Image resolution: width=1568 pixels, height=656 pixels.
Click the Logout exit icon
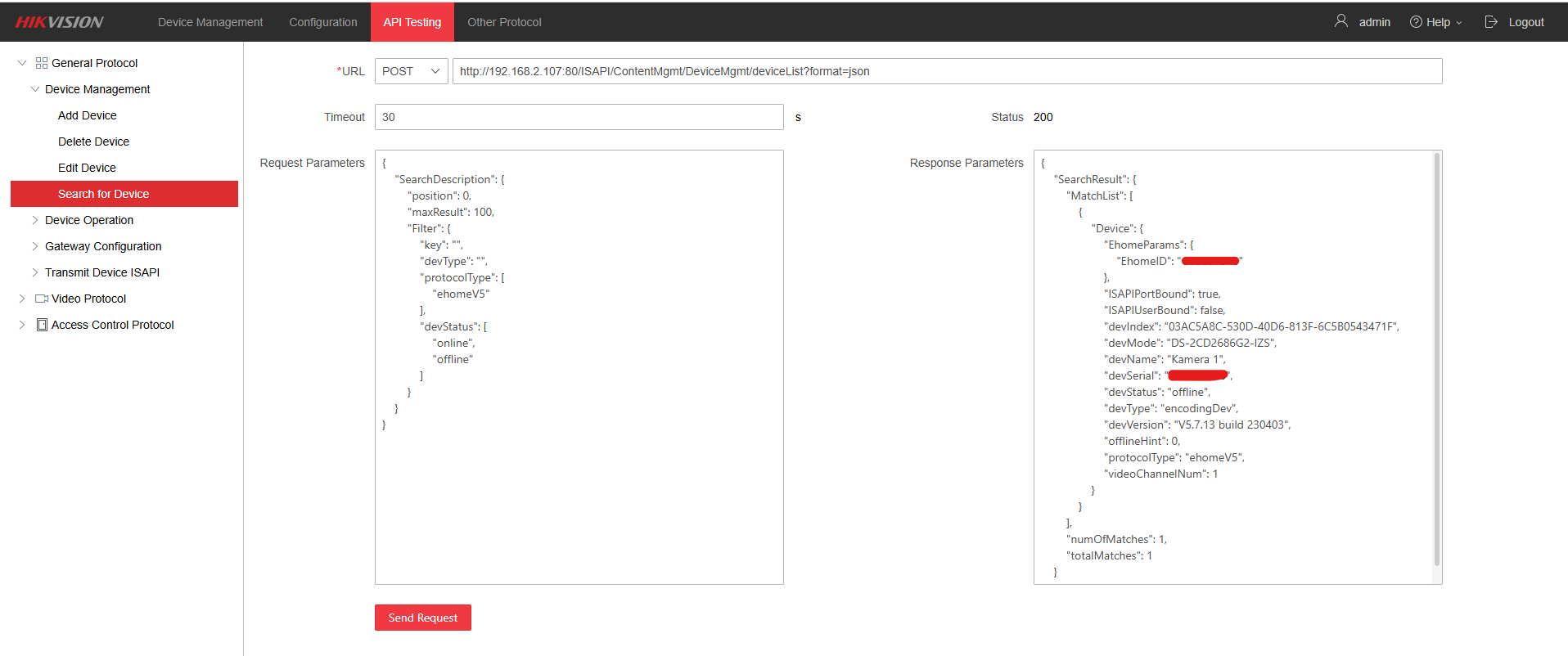(x=1491, y=22)
